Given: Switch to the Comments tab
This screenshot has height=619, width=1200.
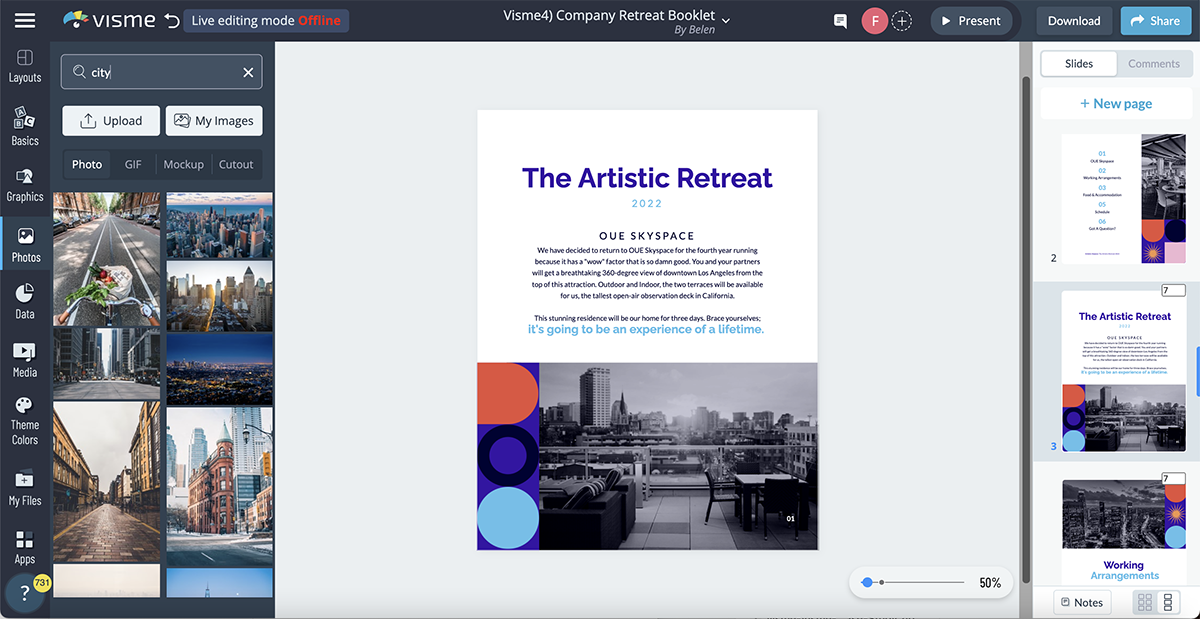Looking at the screenshot, I should [1153, 64].
